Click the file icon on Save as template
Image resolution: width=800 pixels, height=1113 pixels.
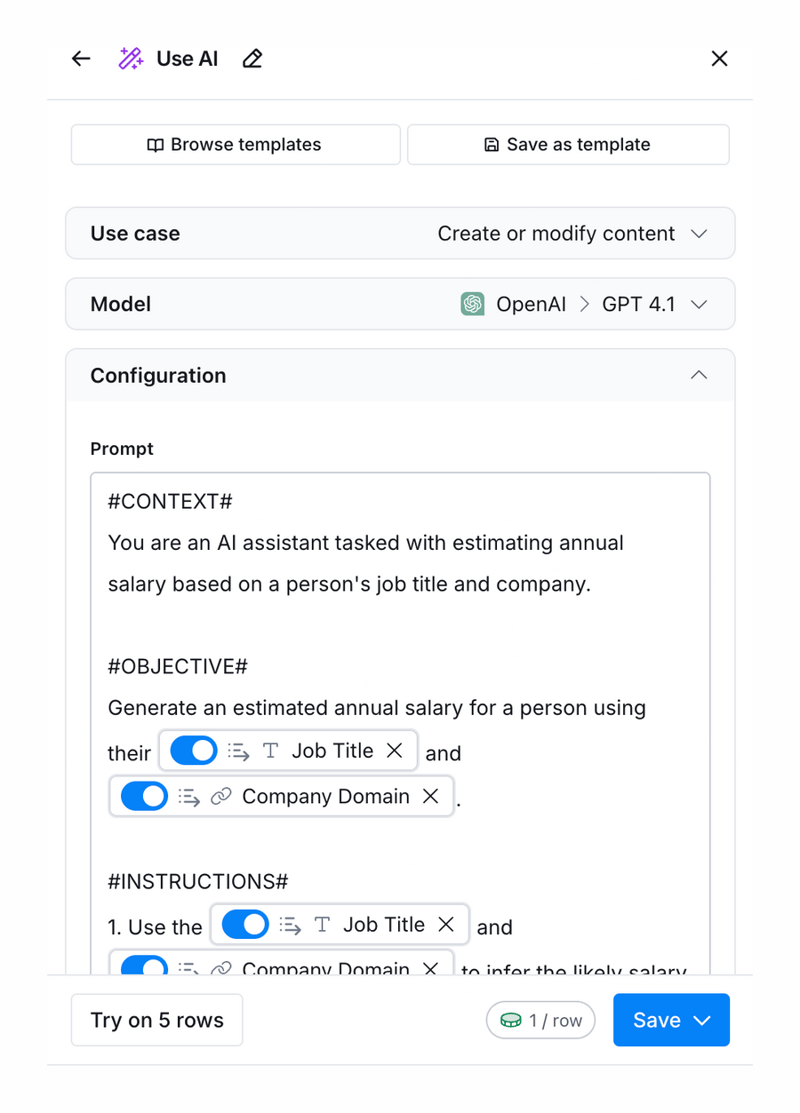coord(490,144)
